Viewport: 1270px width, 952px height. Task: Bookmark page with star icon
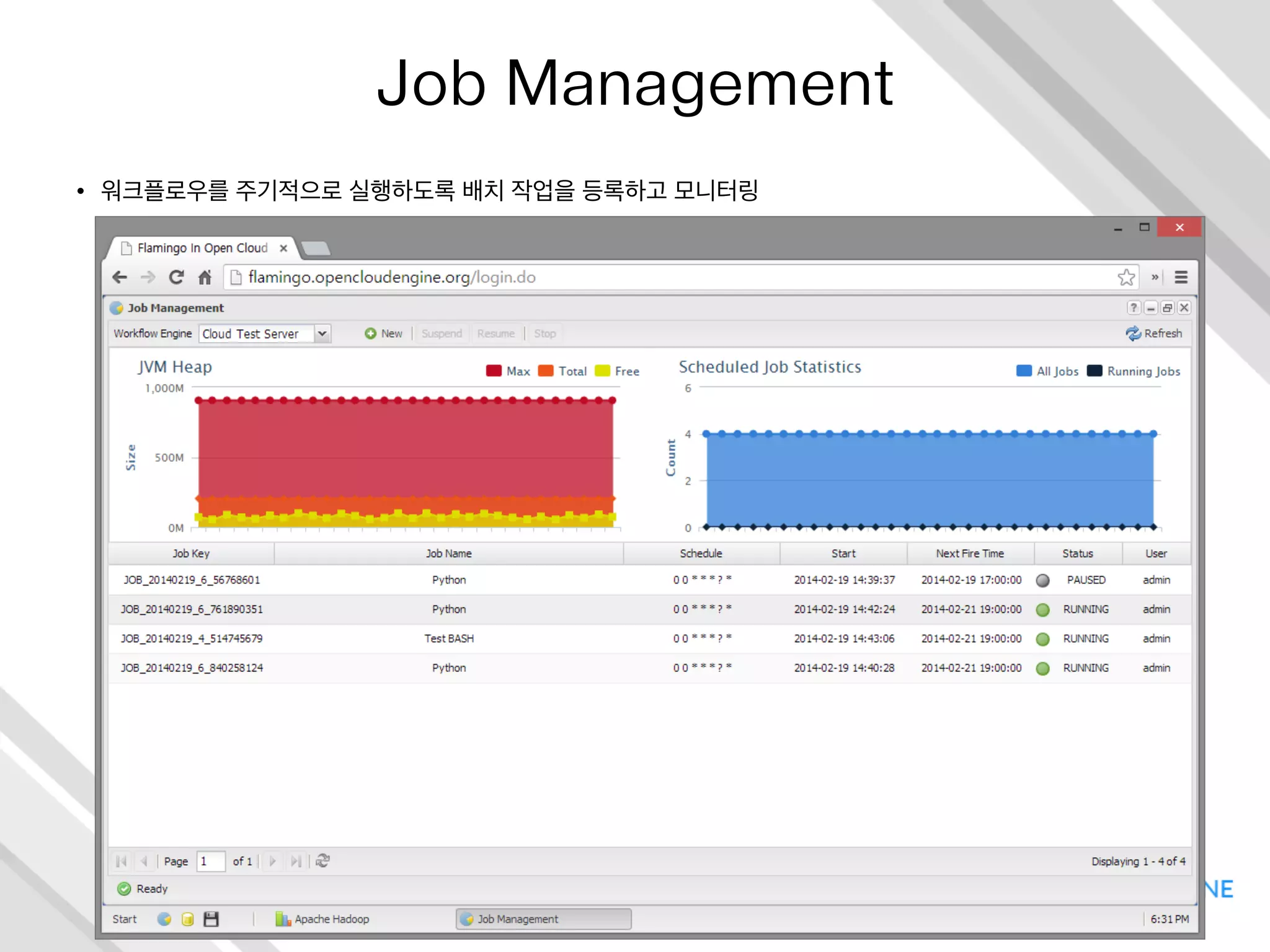point(1126,277)
